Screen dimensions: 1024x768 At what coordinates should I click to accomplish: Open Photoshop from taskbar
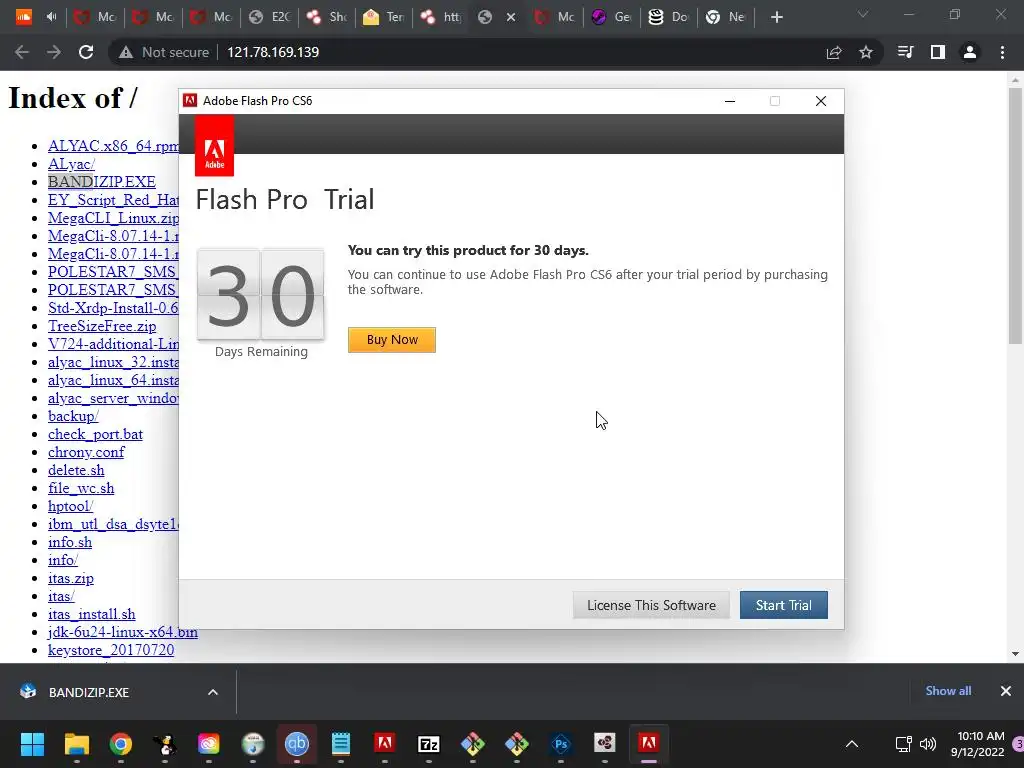pos(560,743)
